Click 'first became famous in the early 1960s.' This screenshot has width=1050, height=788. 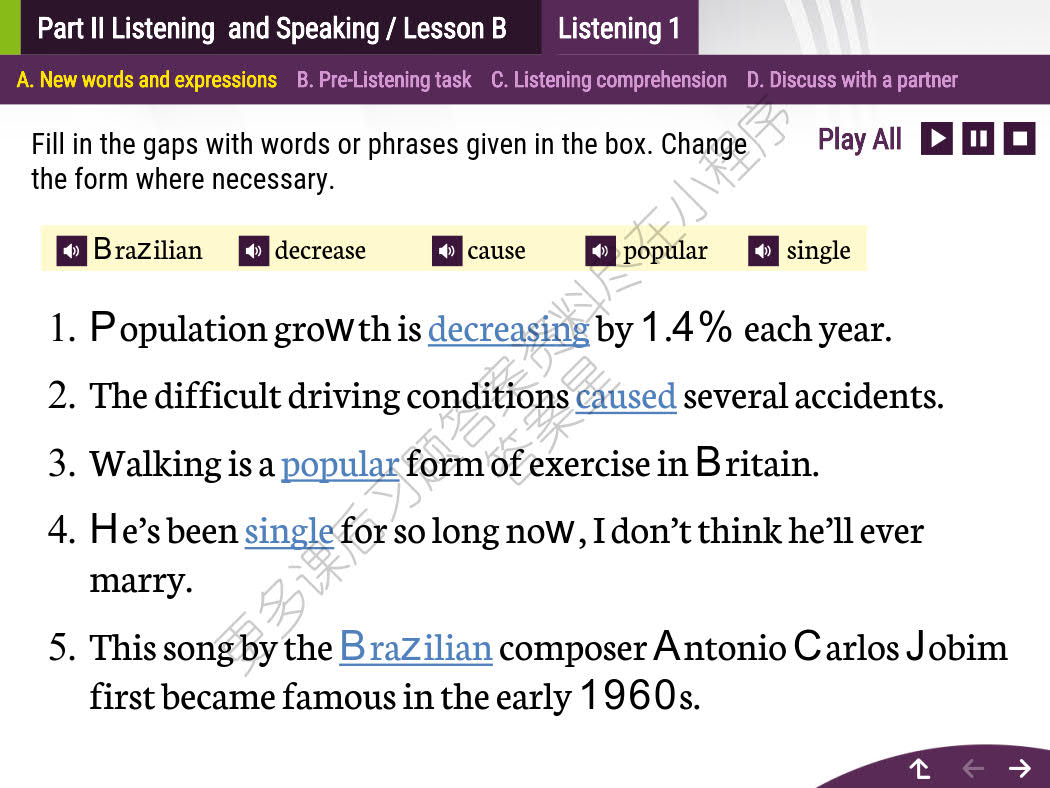[x=395, y=696]
